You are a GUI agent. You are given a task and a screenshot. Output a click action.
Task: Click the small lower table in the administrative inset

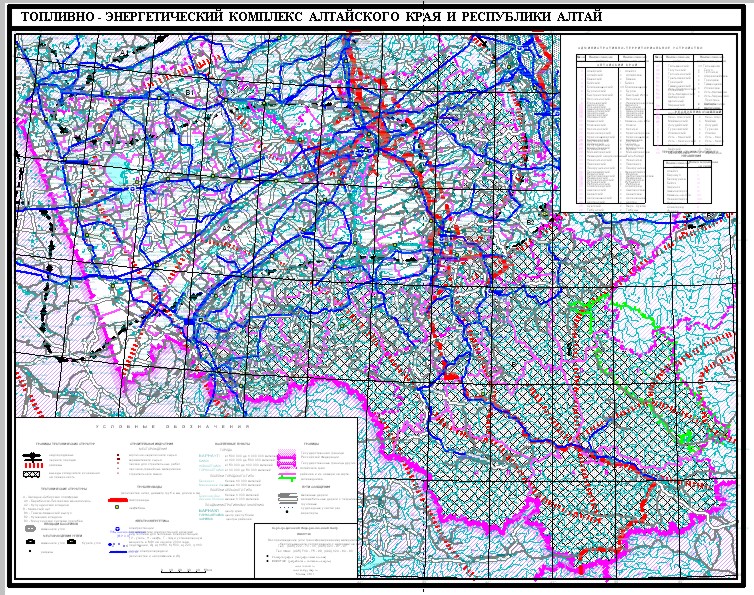[688, 181]
